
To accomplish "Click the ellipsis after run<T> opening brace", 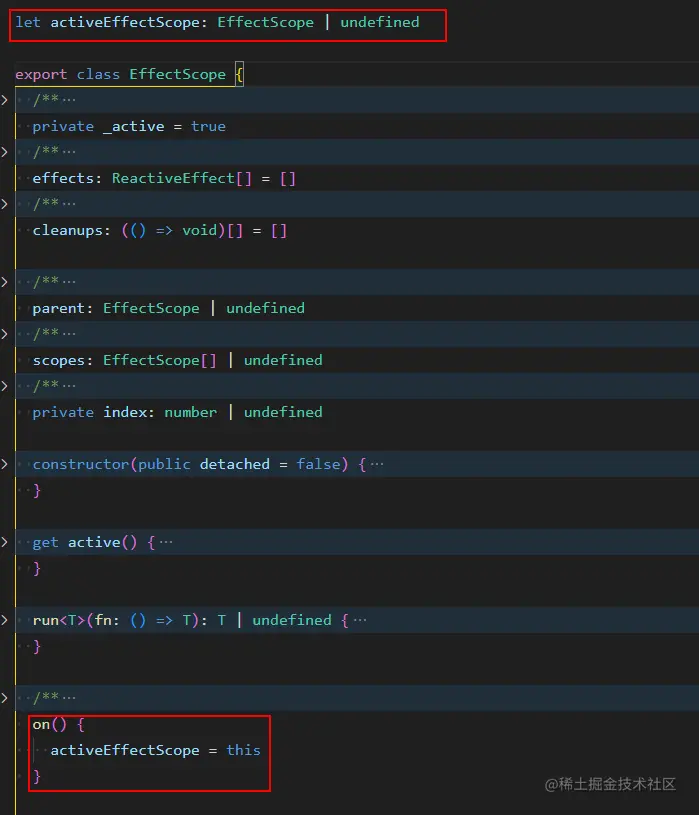I will click(360, 620).
